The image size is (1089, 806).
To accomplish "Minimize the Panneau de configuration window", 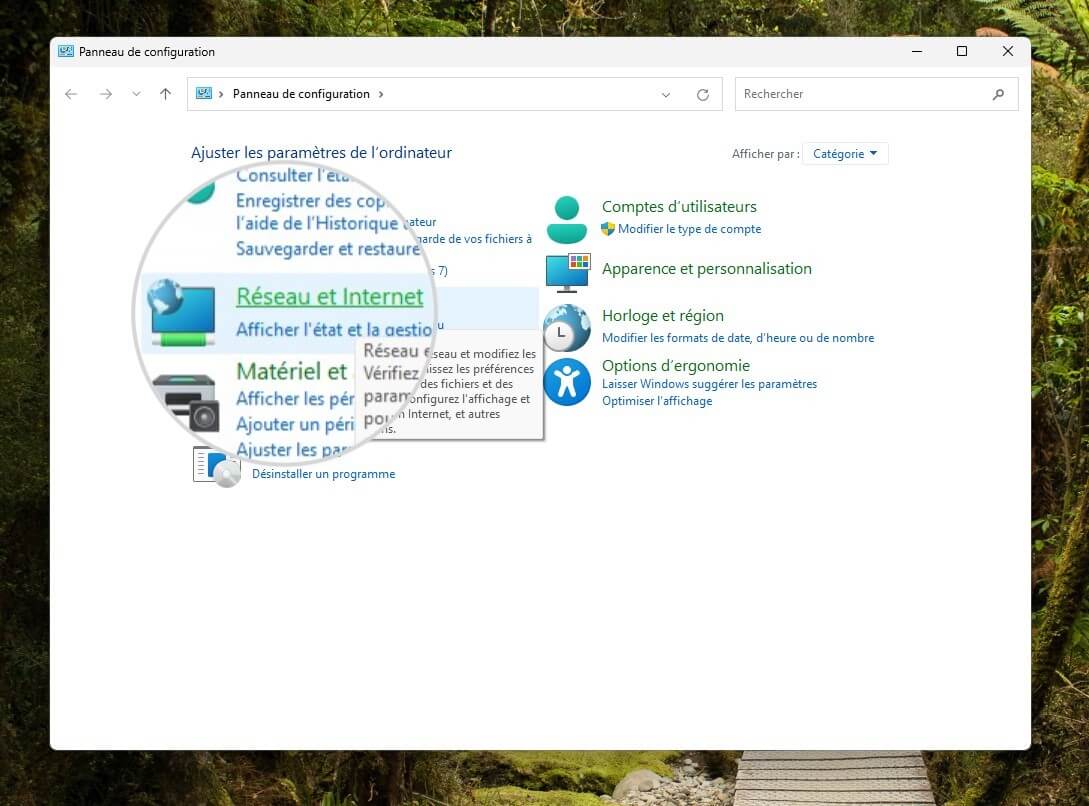I will point(917,51).
